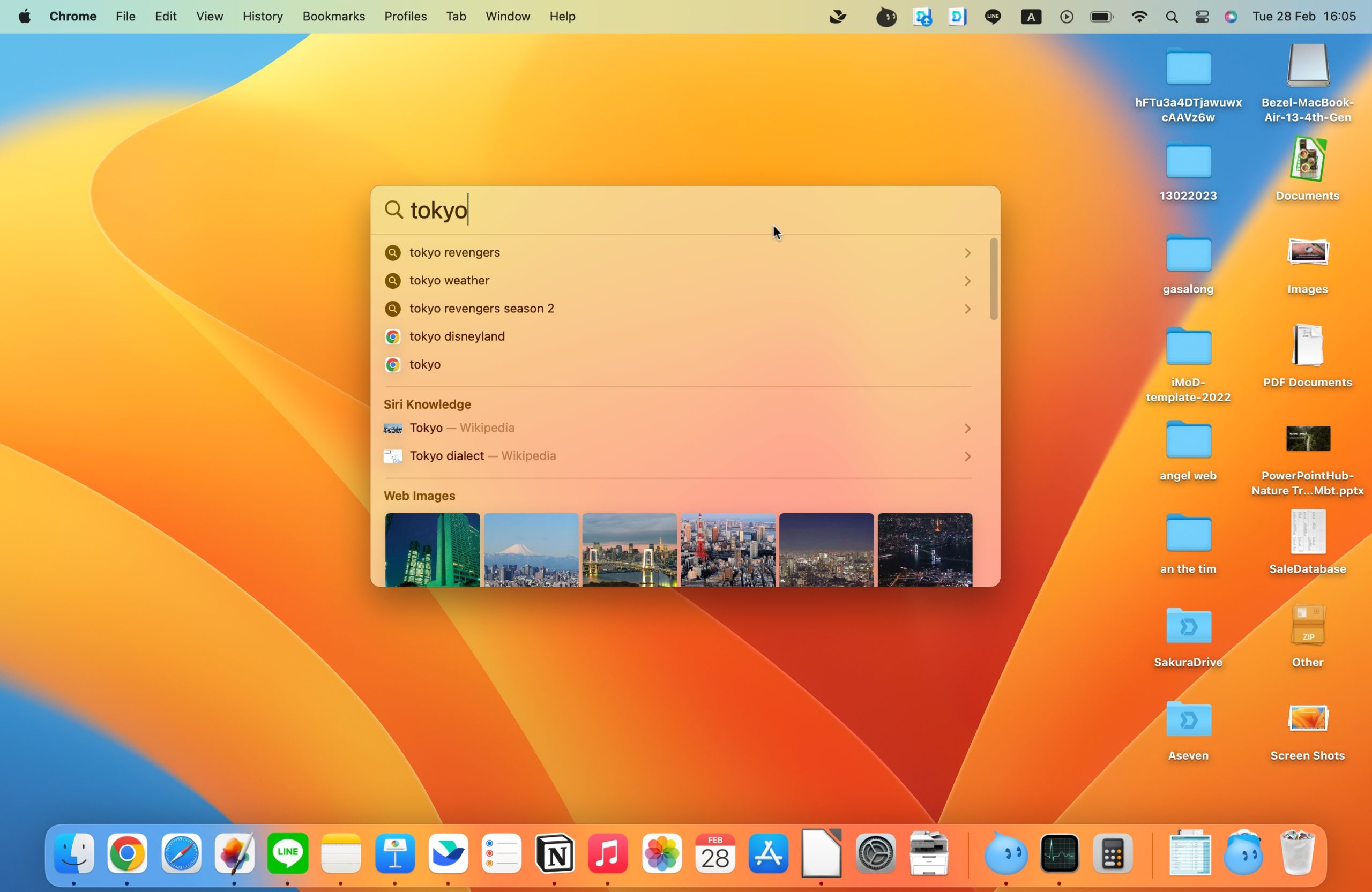Launch LINE app in the dock

coord(288,853)
